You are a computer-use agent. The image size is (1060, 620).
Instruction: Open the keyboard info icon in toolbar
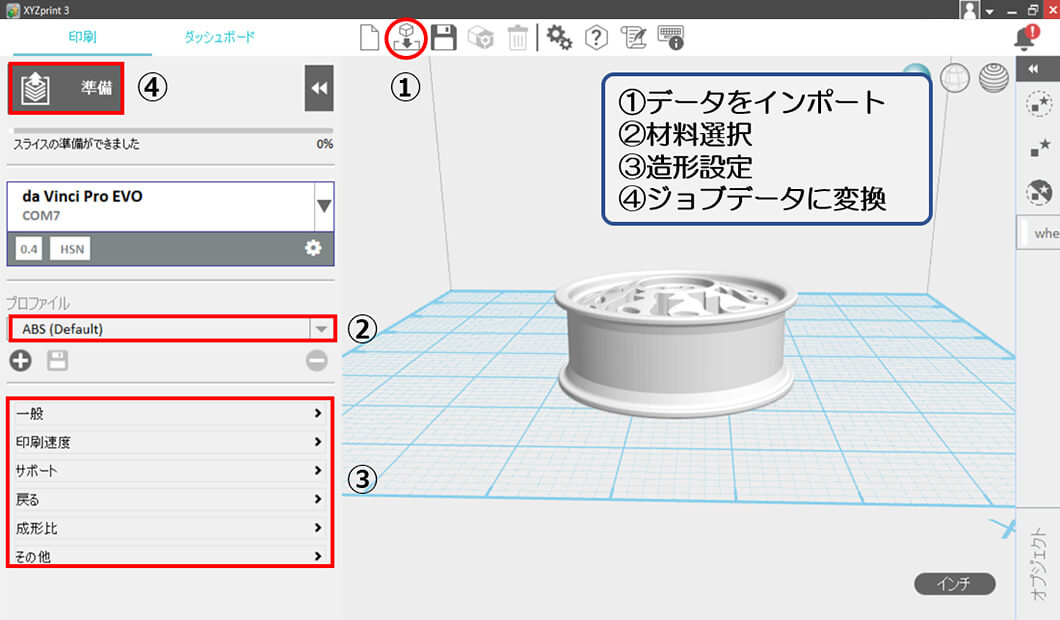click(x=671, y=38)
